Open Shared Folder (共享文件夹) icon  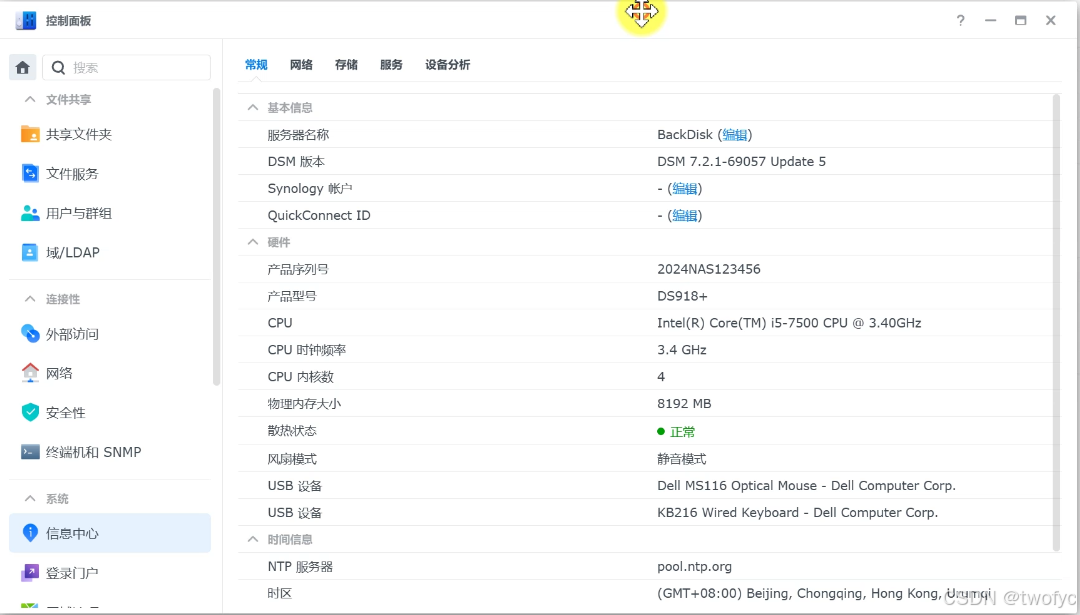click(x=30, y=134)
